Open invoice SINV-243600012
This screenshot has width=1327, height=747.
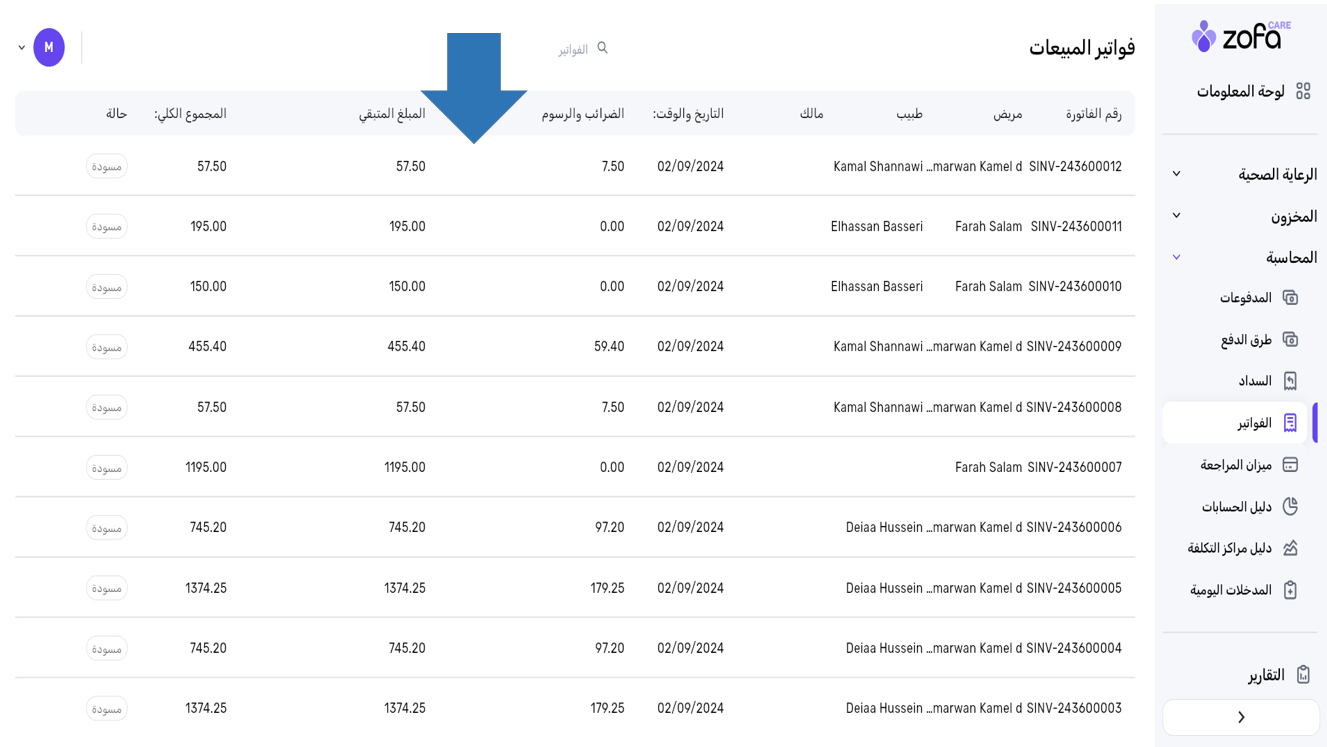click(1075, 167)
